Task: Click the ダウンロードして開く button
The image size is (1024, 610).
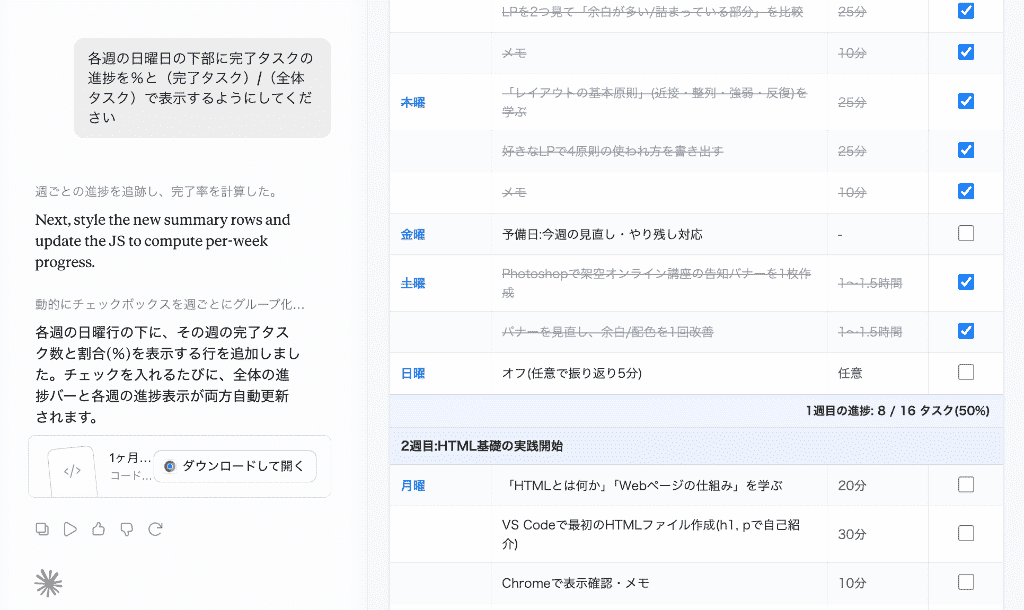Action: [x=235, y=466]
